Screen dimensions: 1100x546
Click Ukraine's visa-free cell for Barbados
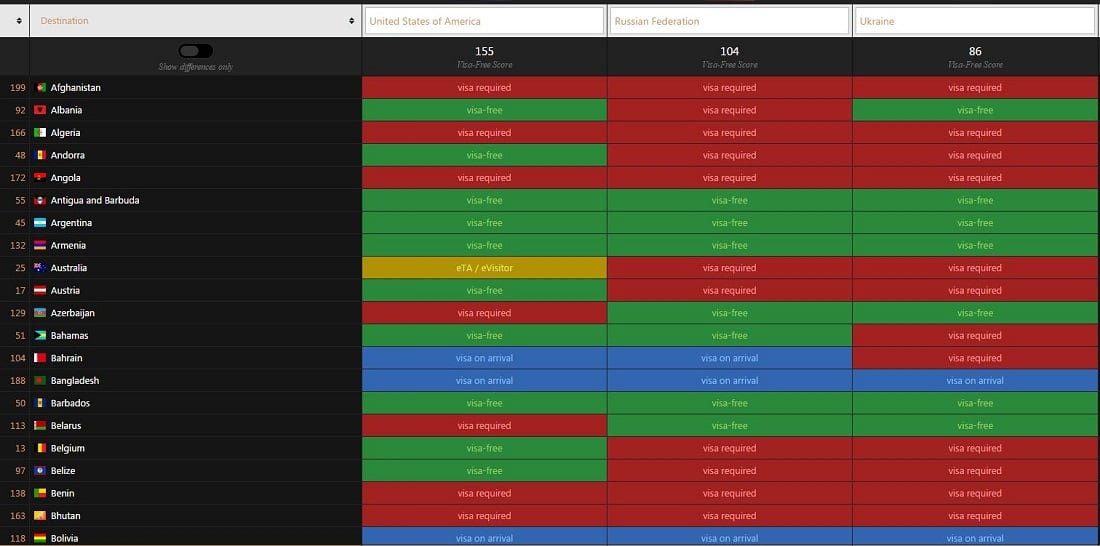(975, 403)
